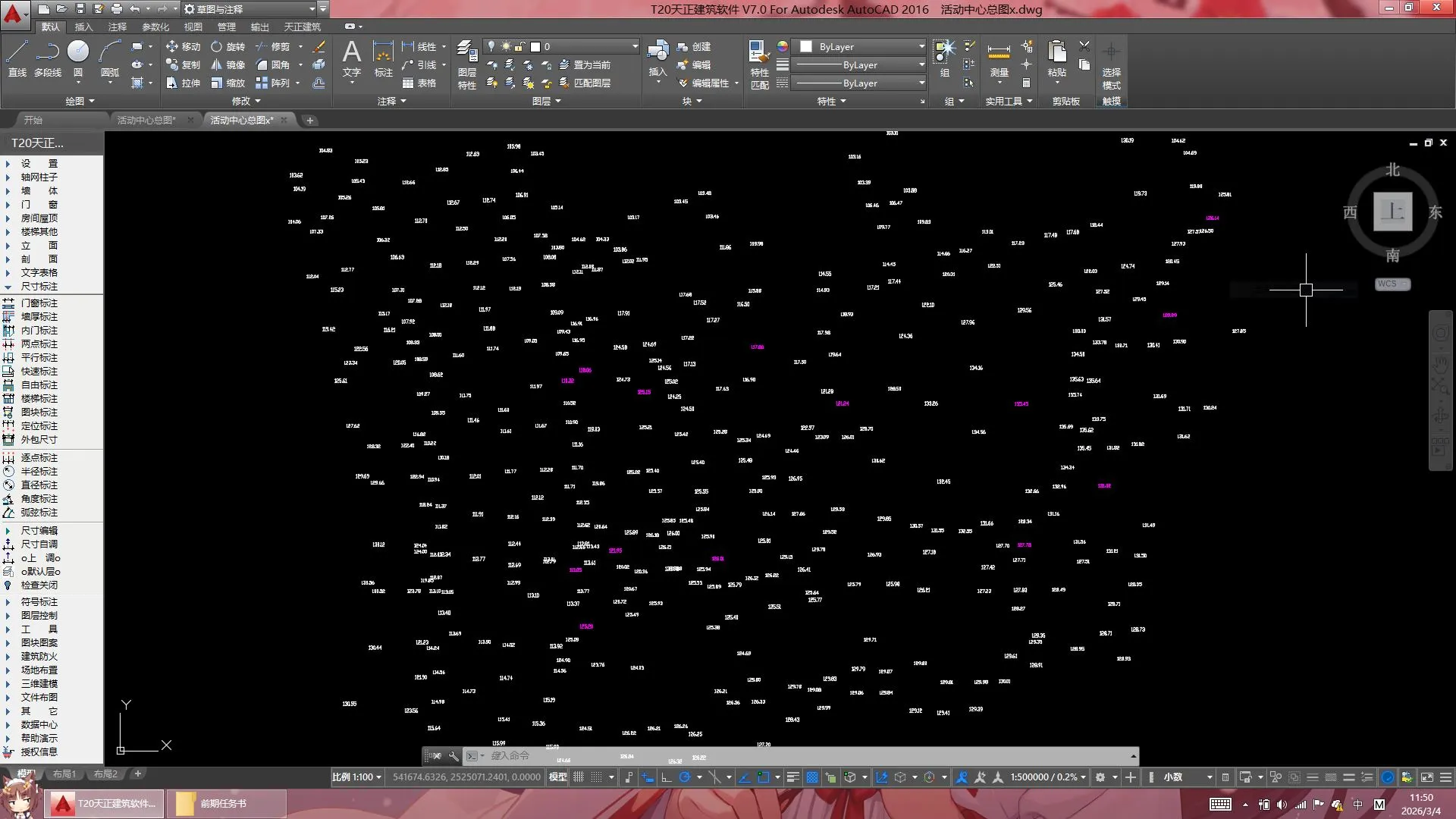Click the 置为当前 layer button
This screenshot has height=819, width=1456.
(585, 65)
